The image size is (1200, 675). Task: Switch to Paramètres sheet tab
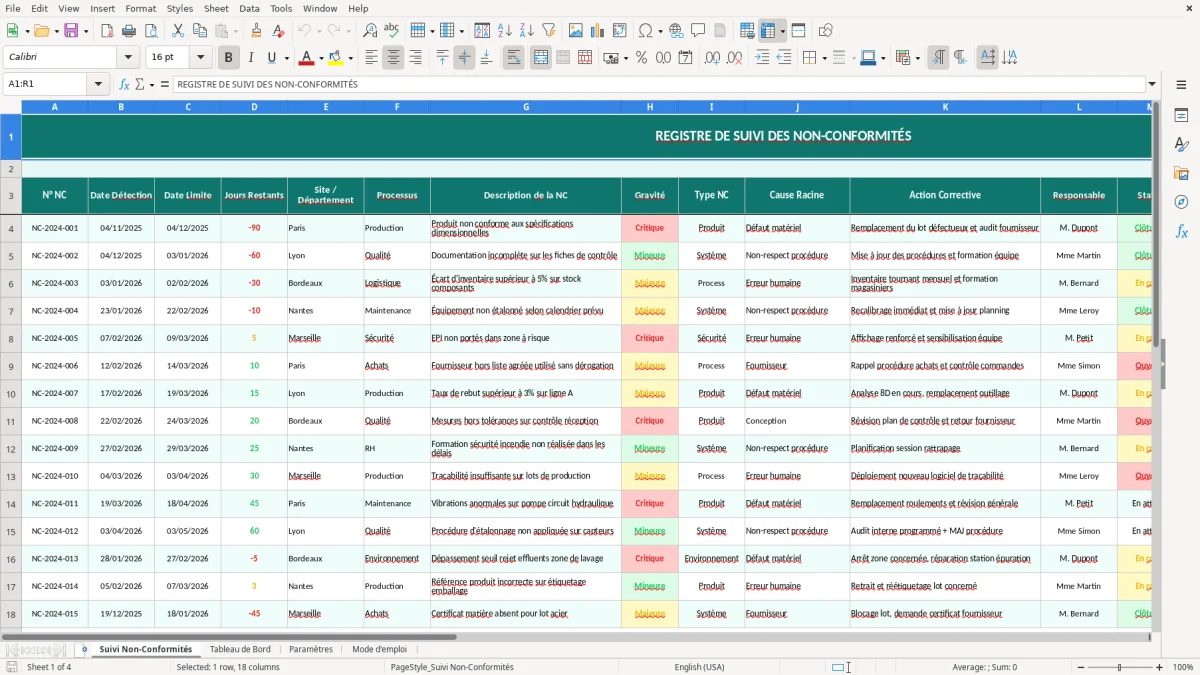pyautogui.click(x=311, y=649)
